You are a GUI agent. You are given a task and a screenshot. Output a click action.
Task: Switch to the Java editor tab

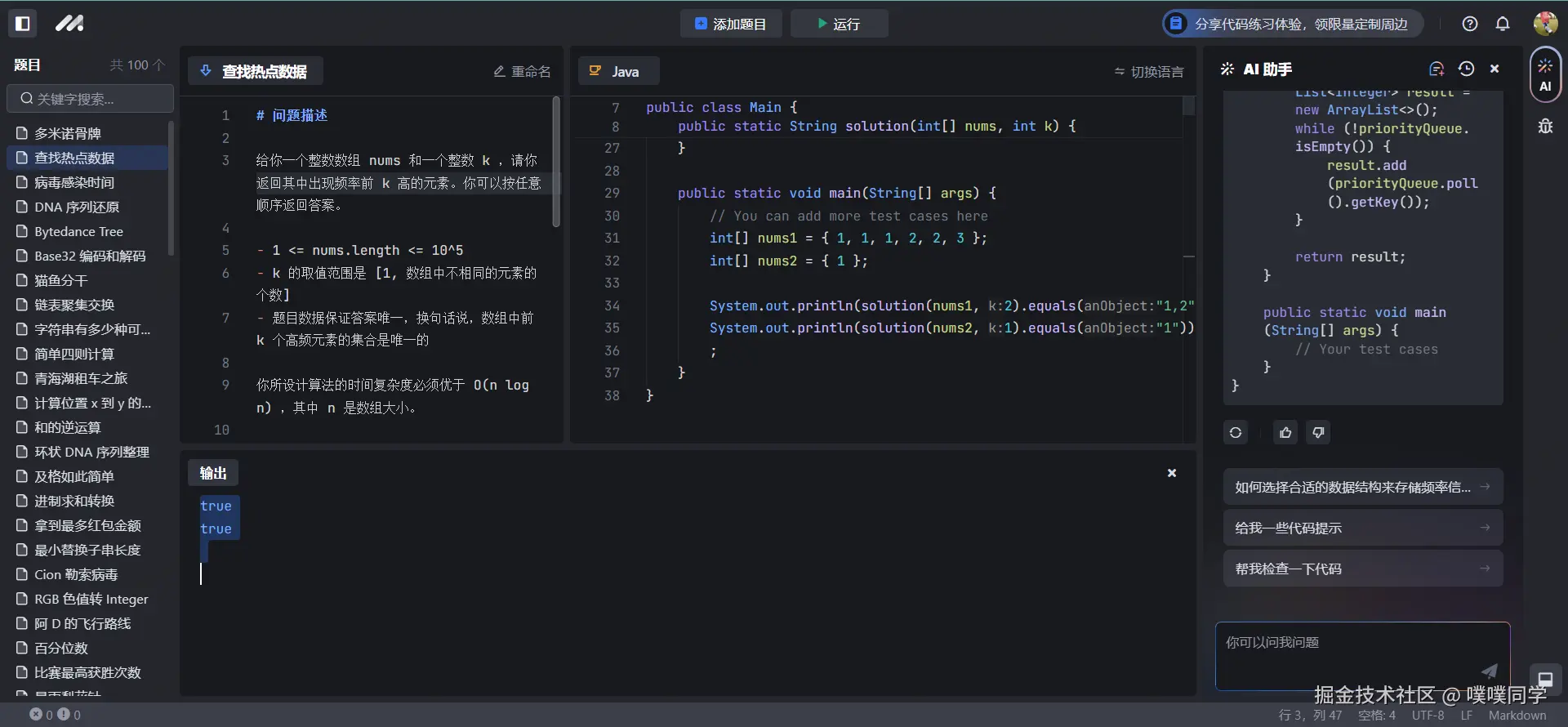[x=617, y=71]
